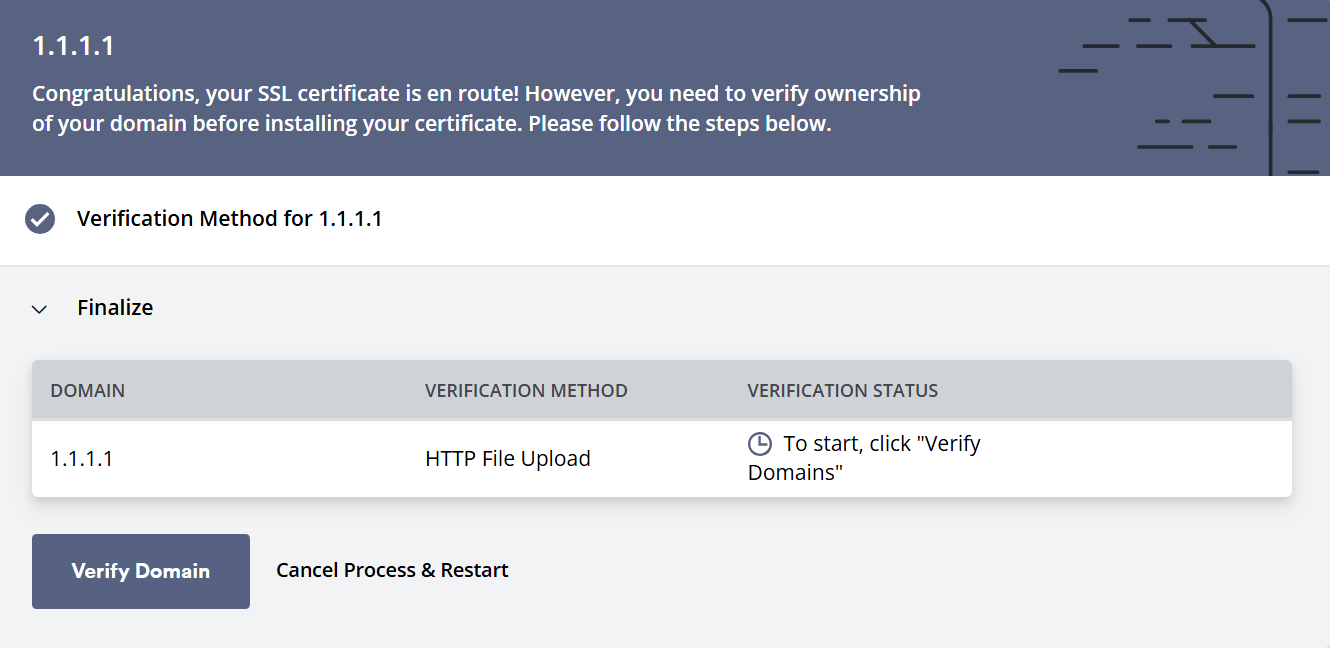This screenshot has height=648, width=1330.
Task: Click the 1.1.1.1 page title in banner
Action: [74, 46]
